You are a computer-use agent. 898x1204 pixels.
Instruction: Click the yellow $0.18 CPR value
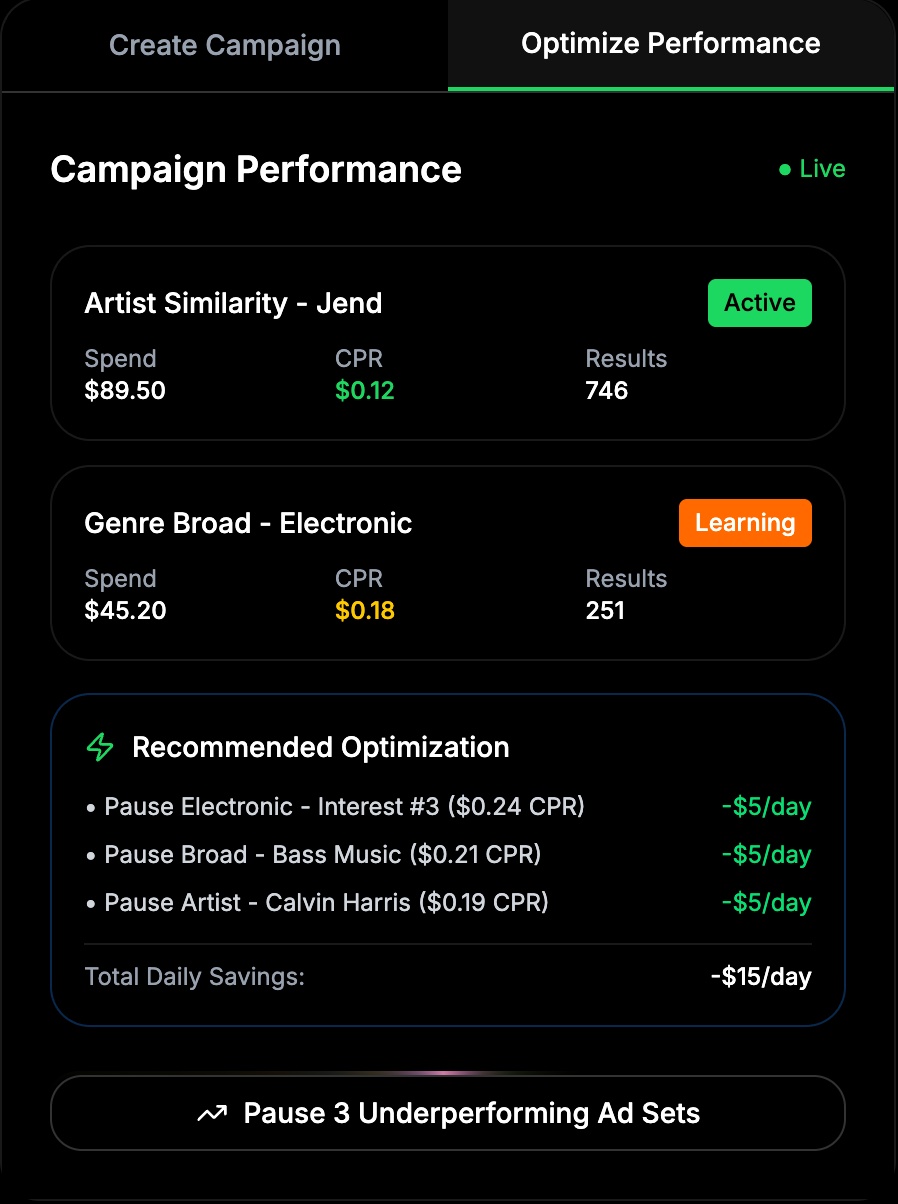click(365, 611)
